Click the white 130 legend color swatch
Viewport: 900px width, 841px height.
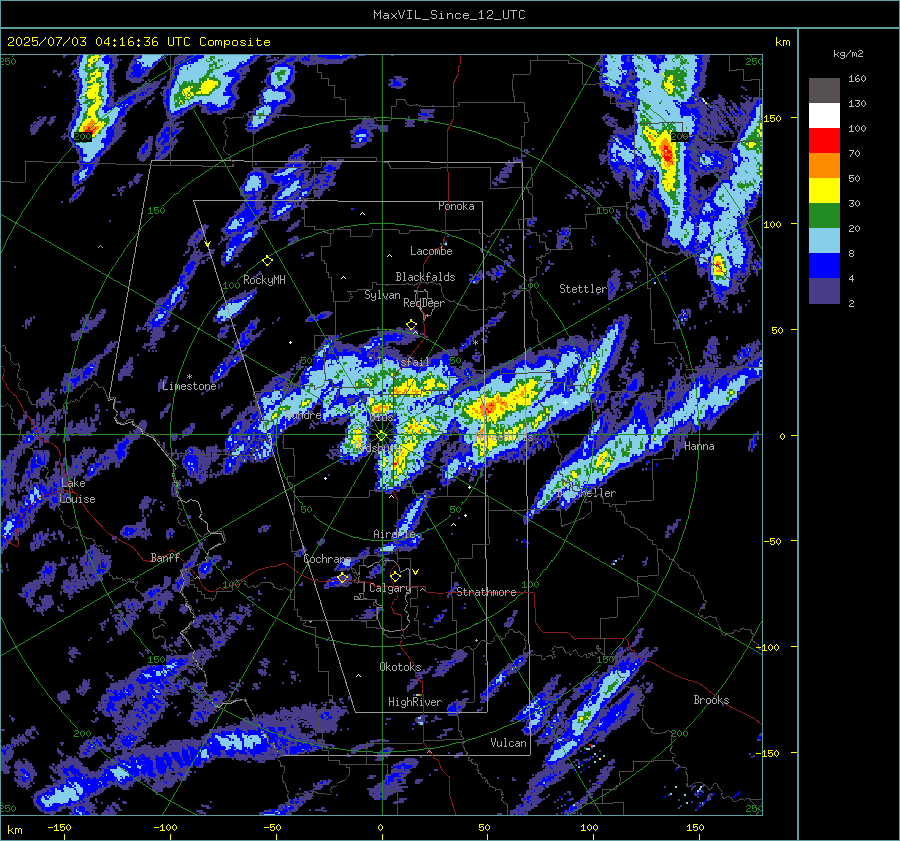[x=824, y=115]
